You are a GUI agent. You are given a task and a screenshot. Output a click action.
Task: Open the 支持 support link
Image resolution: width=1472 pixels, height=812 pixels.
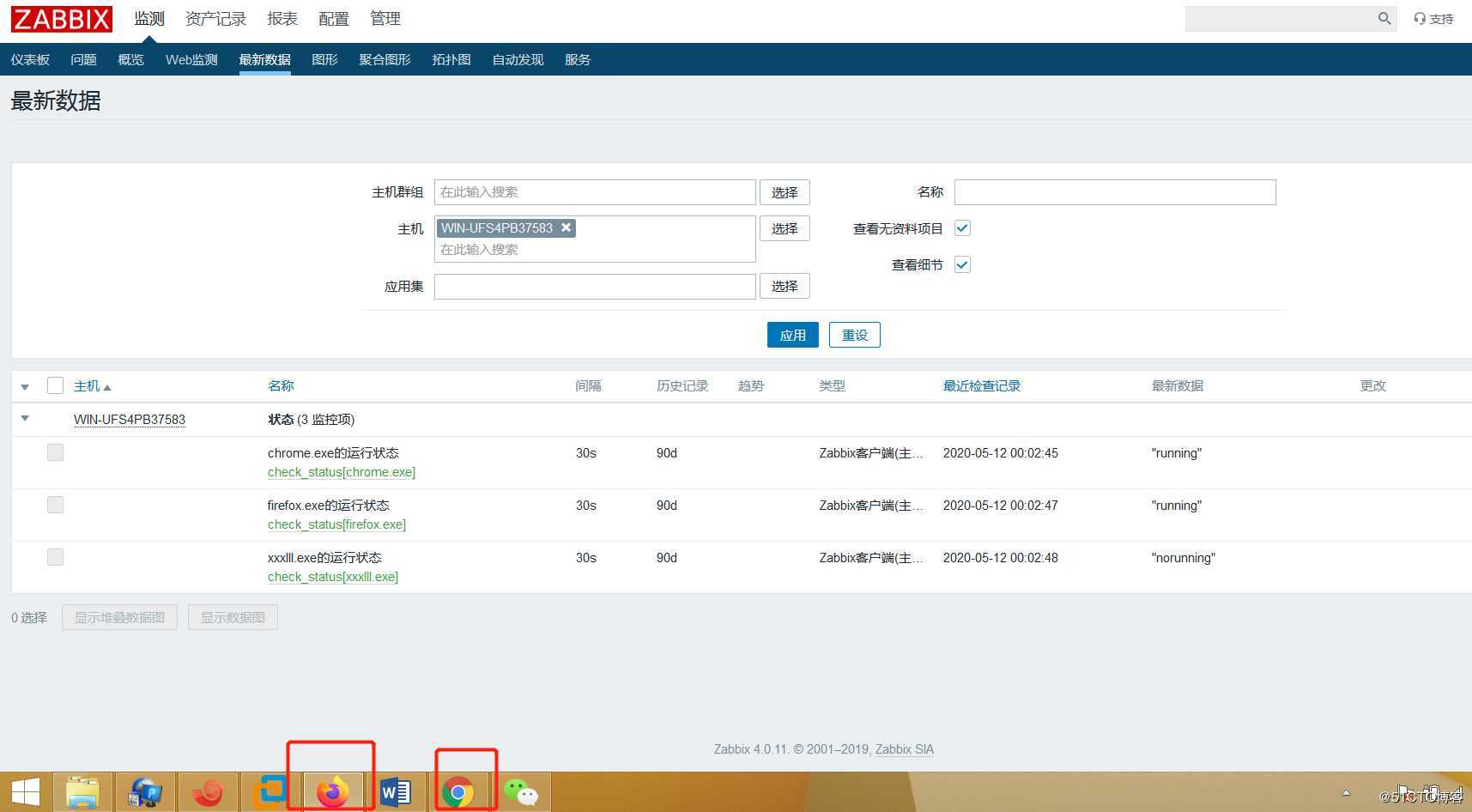[1433, 19]
